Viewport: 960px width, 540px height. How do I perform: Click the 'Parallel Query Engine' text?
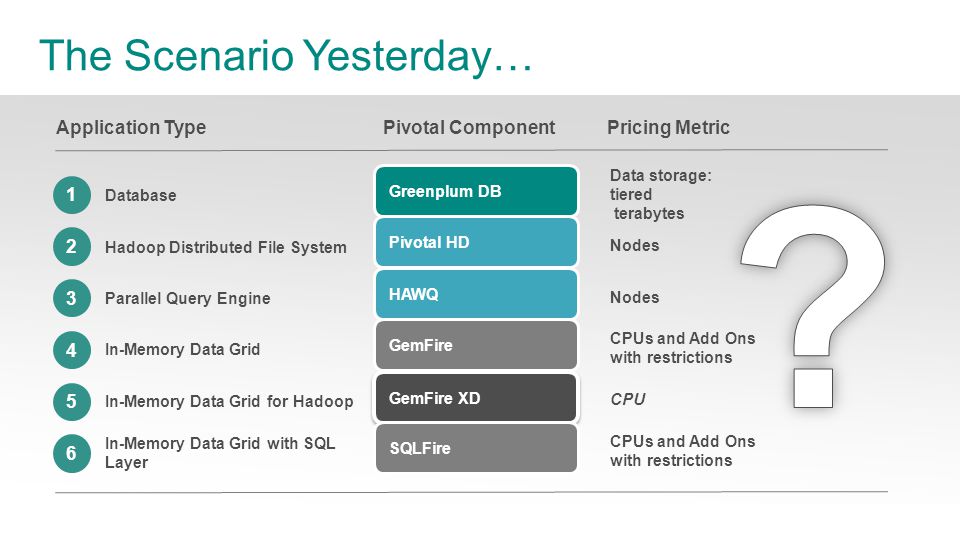click(187, 298)
